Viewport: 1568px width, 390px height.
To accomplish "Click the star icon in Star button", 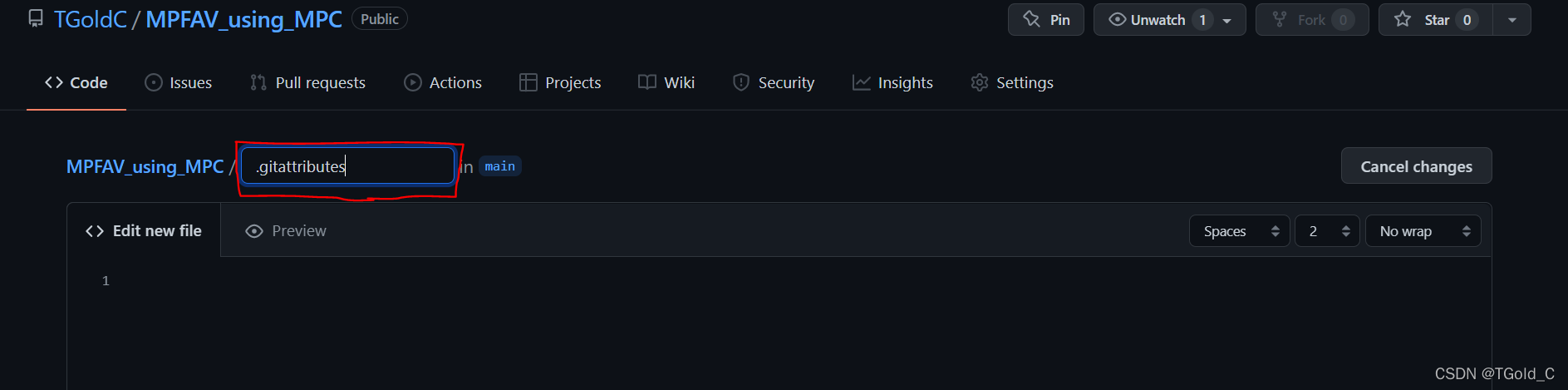I will [1403, 19].
